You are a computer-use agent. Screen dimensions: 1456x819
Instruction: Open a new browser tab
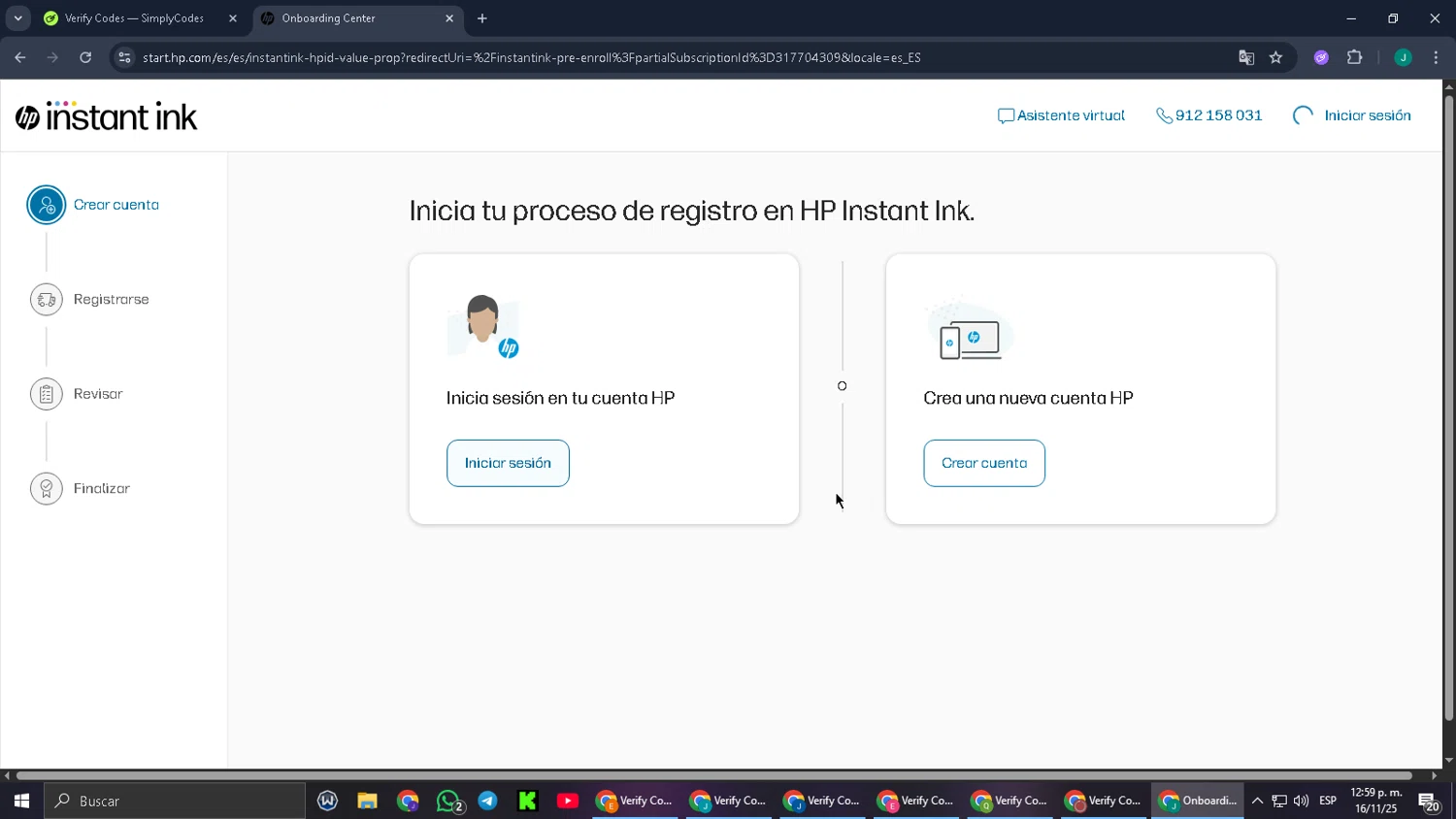[482, 18]
